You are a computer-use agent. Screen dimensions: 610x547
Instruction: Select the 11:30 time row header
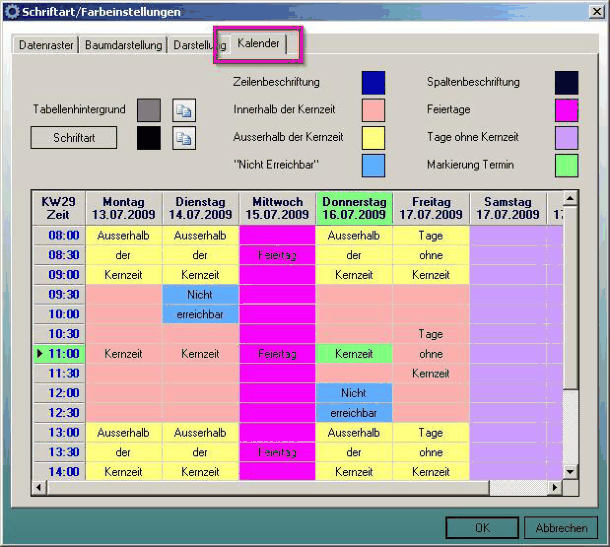[x=59, y=373]
